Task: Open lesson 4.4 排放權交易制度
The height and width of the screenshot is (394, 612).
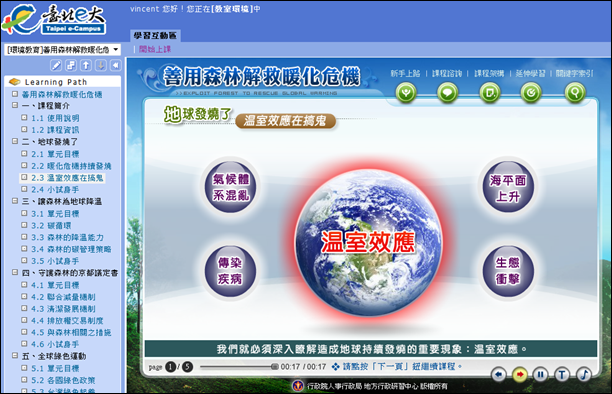Action: (67, 321)
